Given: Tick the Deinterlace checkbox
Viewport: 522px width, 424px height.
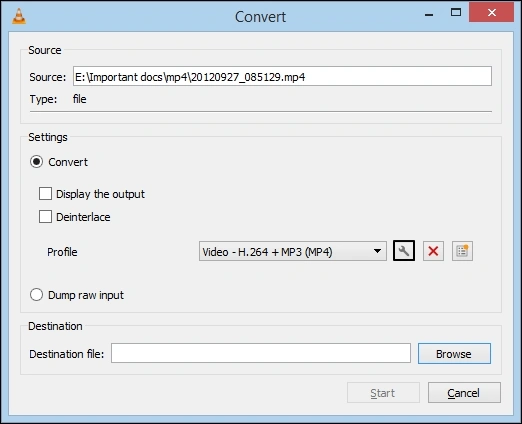Looking at the screenshot, I should (45, 217).
